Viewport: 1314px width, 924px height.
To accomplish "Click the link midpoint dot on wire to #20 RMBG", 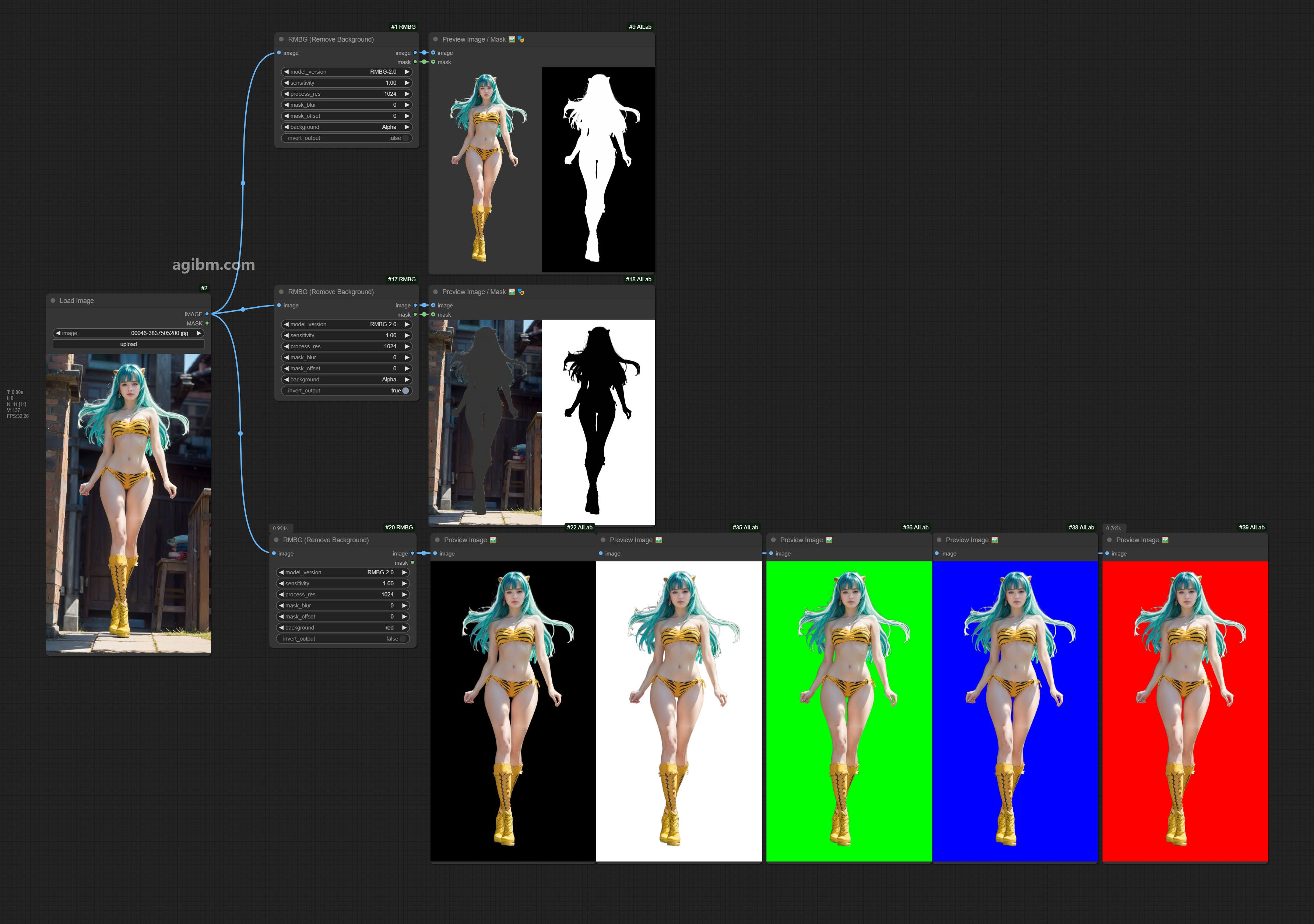I will point(240,434).
